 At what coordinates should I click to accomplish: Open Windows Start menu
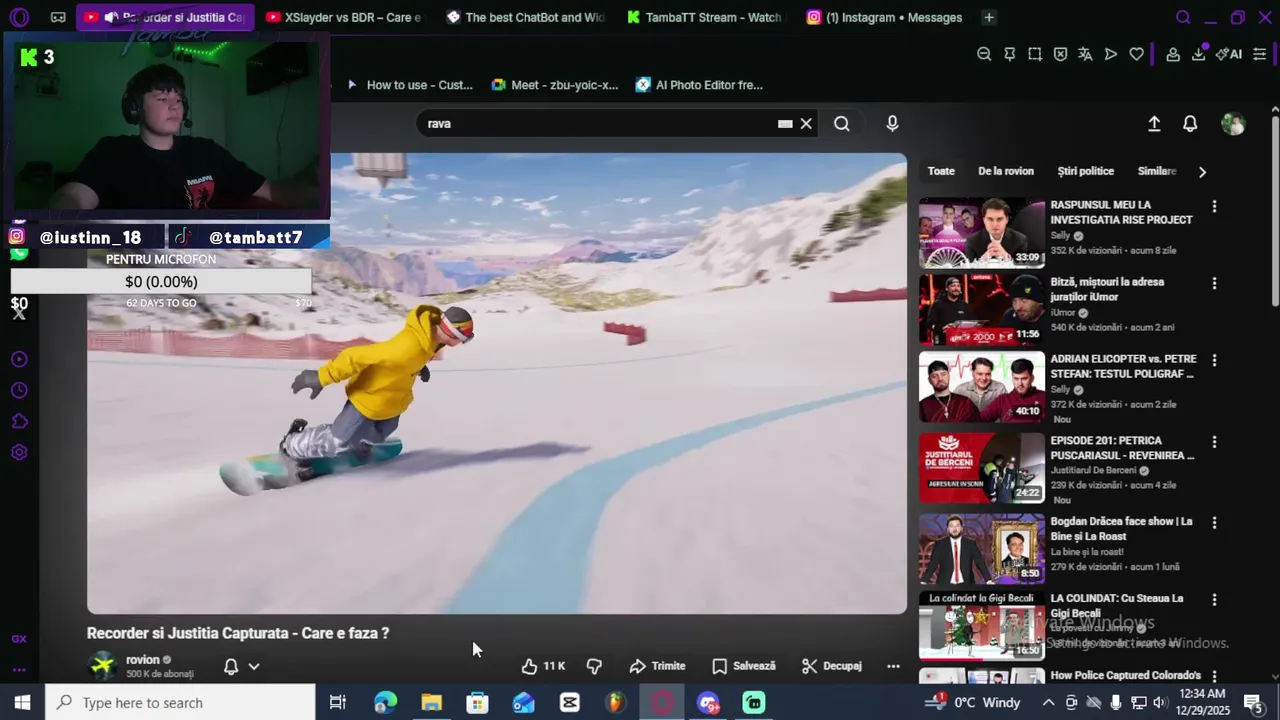pos(22,703)
